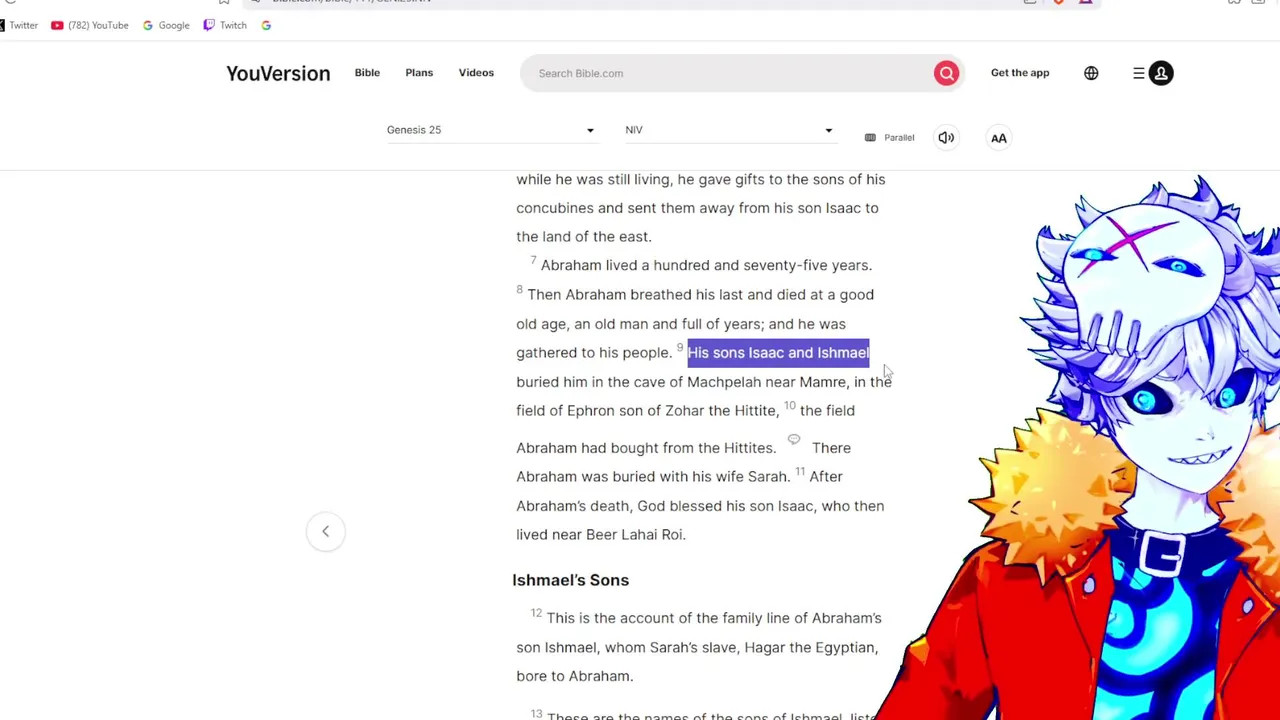
Task: Open the YouTube bookmark
Action: 90,25
